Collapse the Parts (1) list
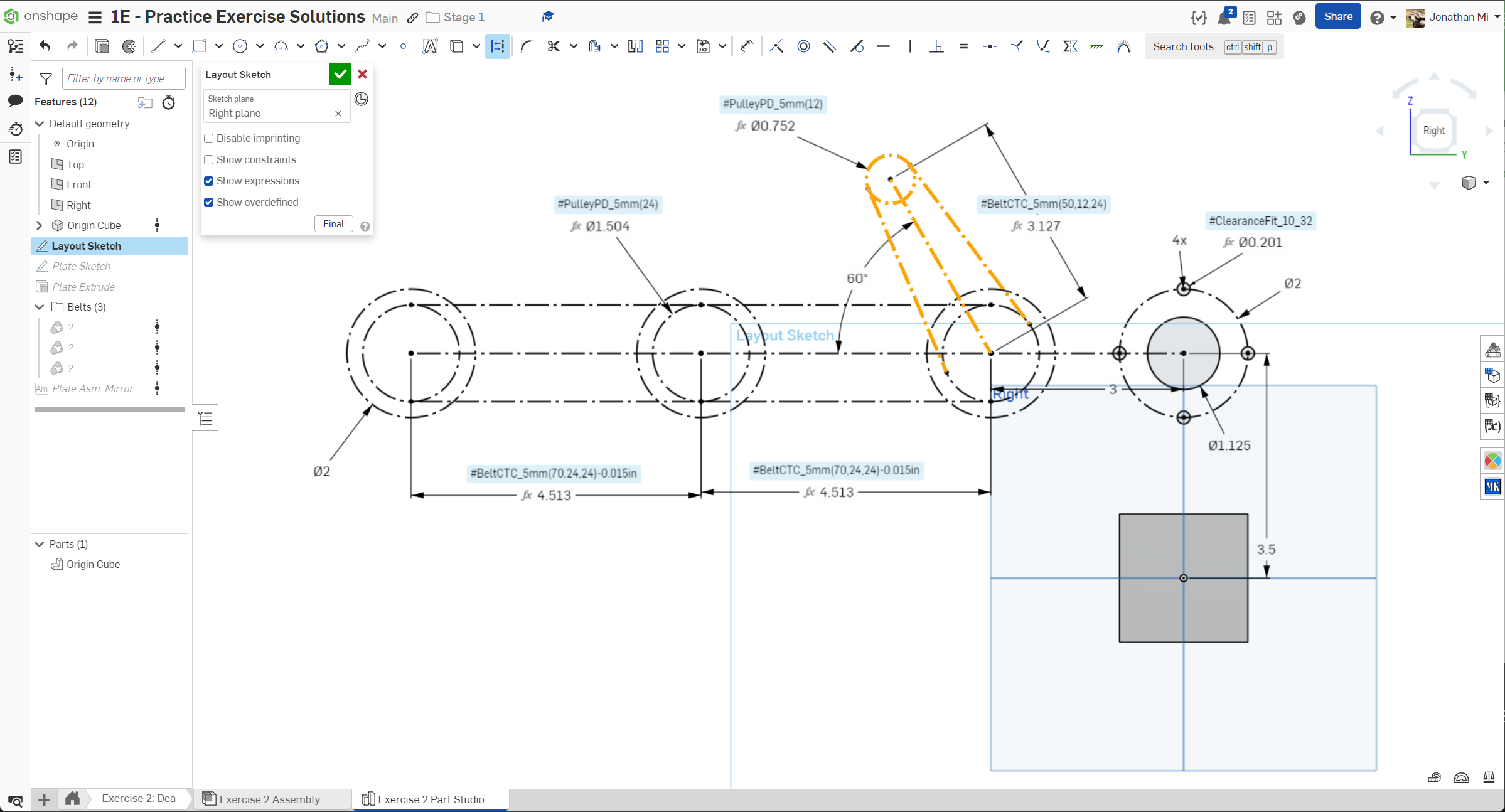This screenshot has width=1505, height=812. pos(40,544)
